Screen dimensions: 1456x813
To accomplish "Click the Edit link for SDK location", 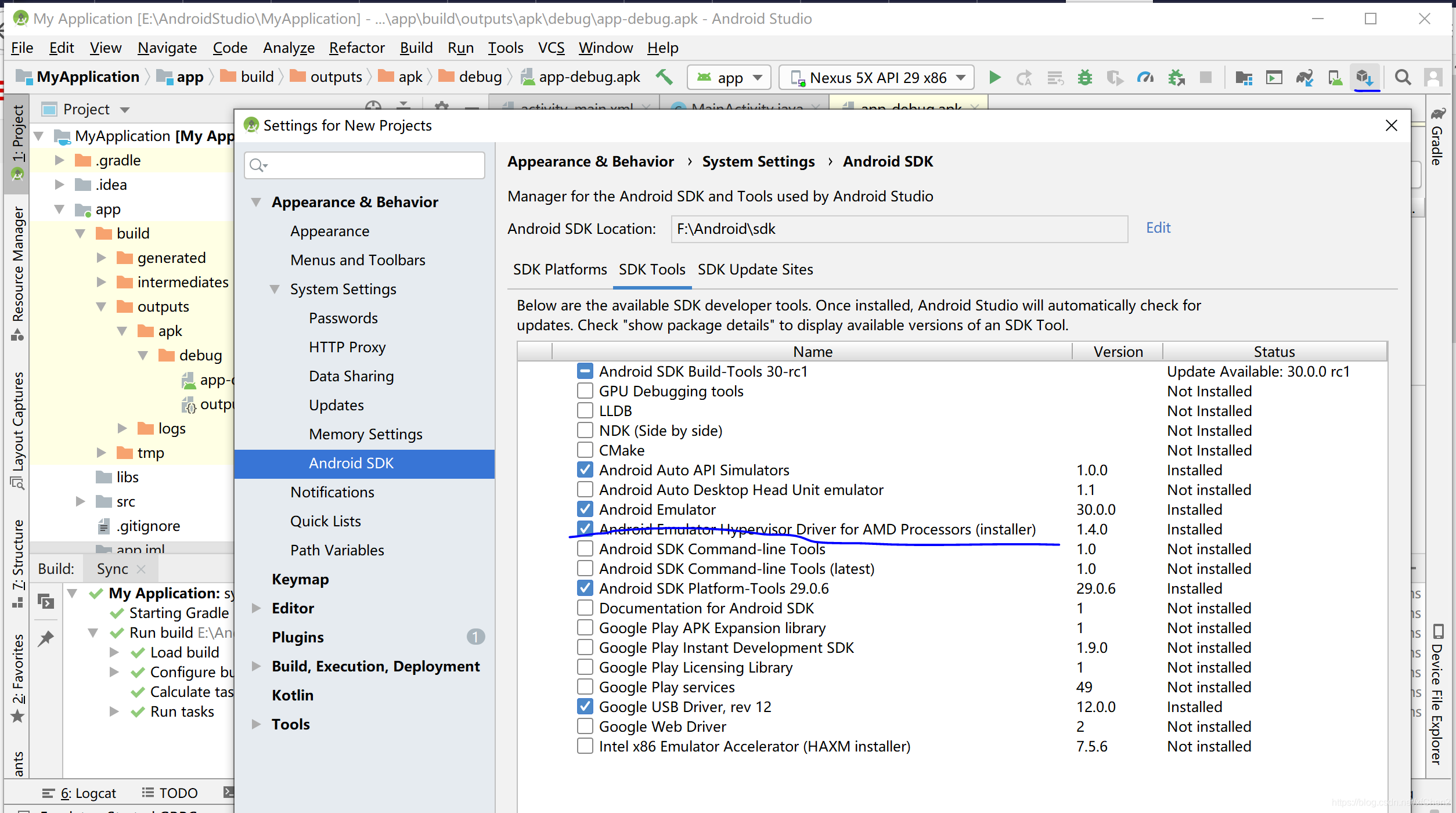I will 1158,228.
